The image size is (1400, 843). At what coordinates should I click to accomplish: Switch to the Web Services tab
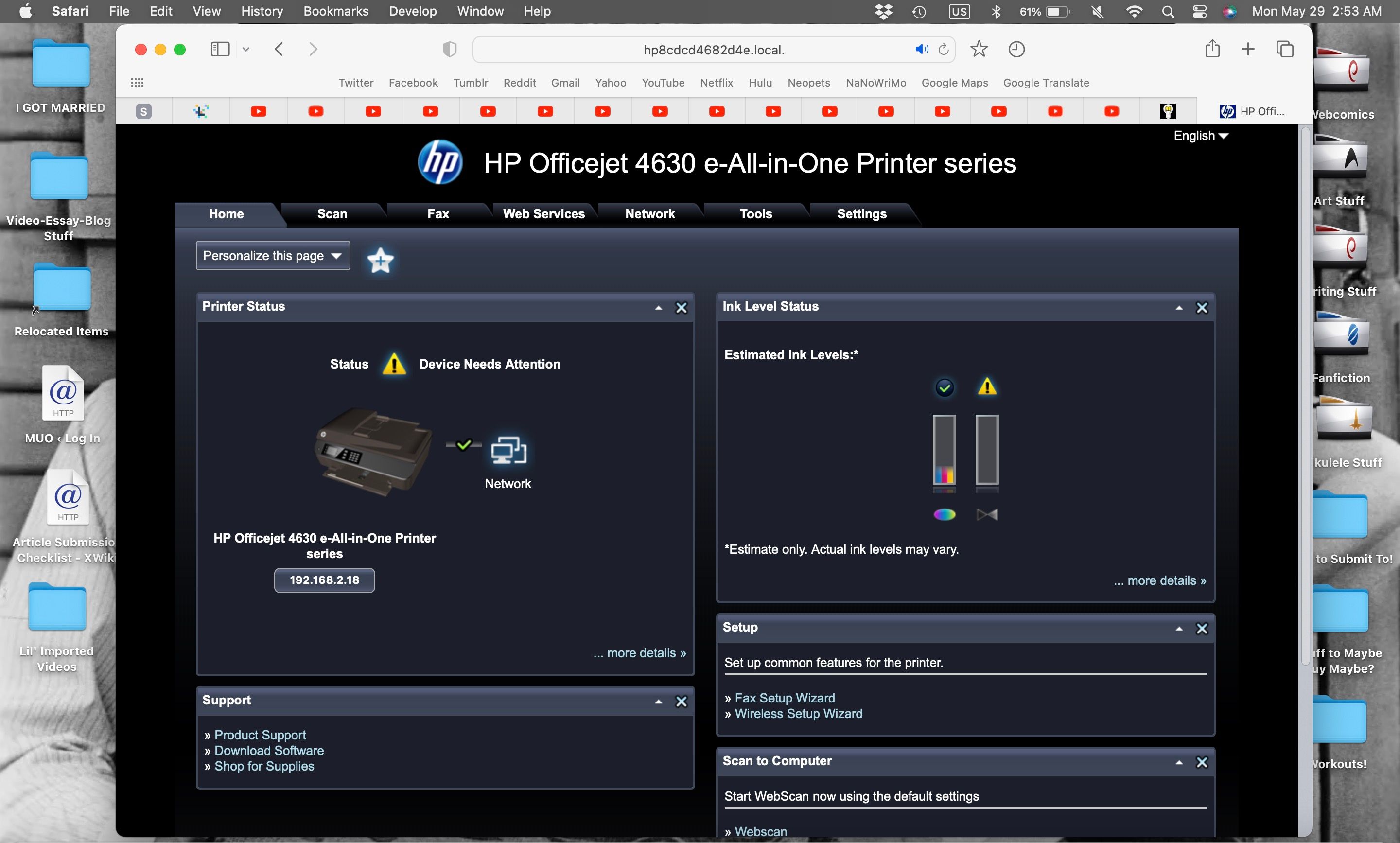coord(543,214)
